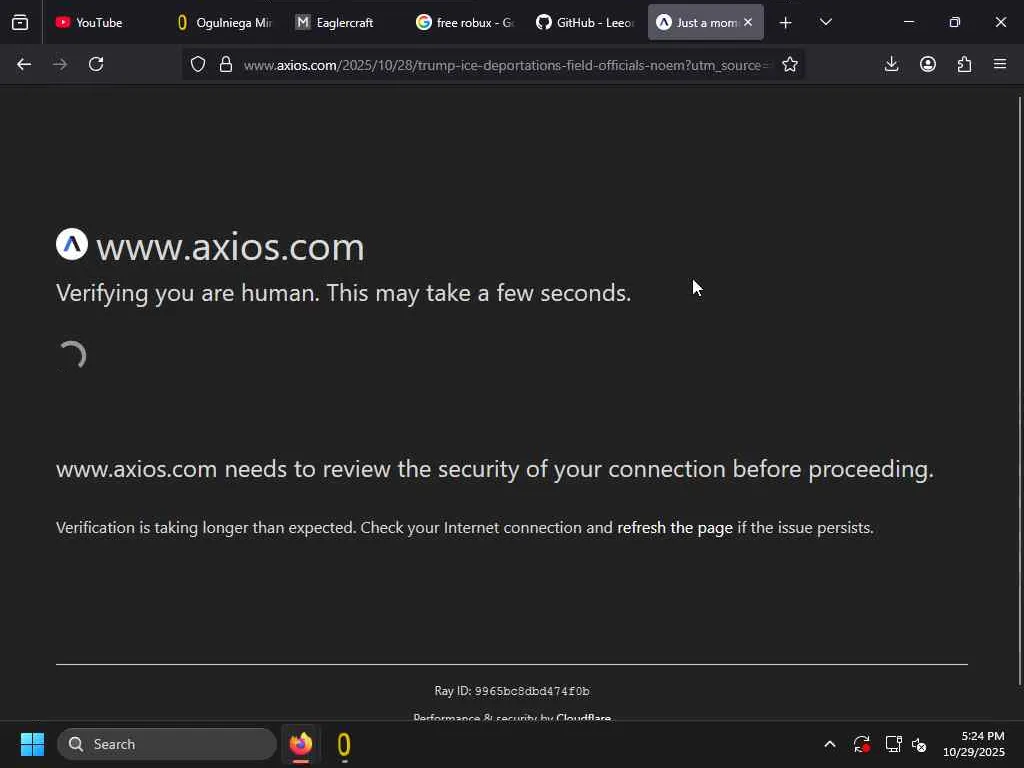
Task: Bookmark this page with star icon
Action: (790, 65)
